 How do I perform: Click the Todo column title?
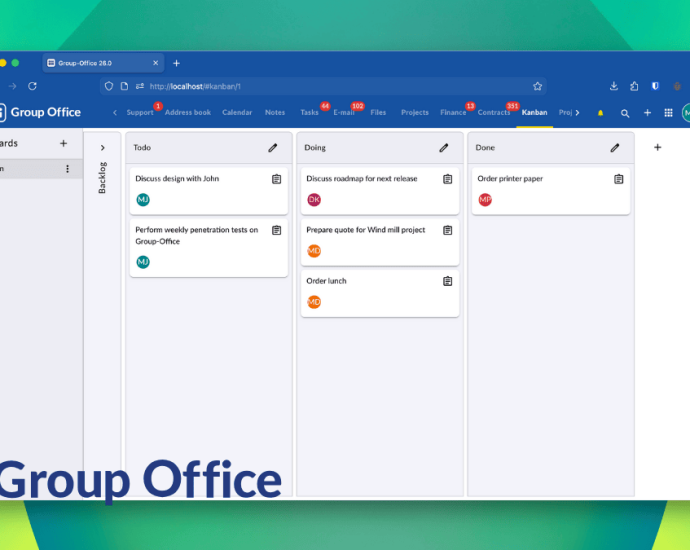click(142, 148)
